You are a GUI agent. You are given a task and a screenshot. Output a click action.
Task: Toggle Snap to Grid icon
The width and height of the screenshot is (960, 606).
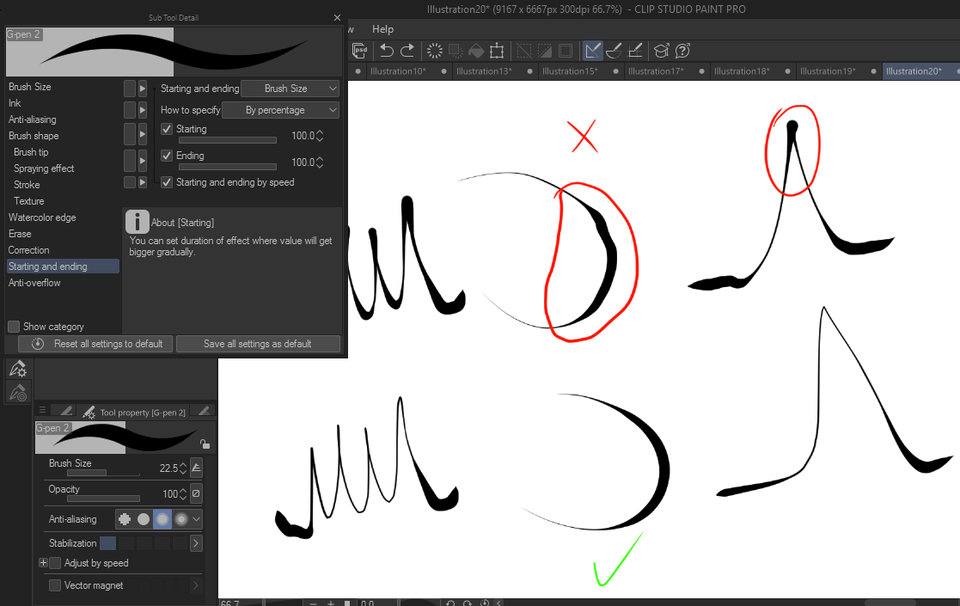point(636,50)
